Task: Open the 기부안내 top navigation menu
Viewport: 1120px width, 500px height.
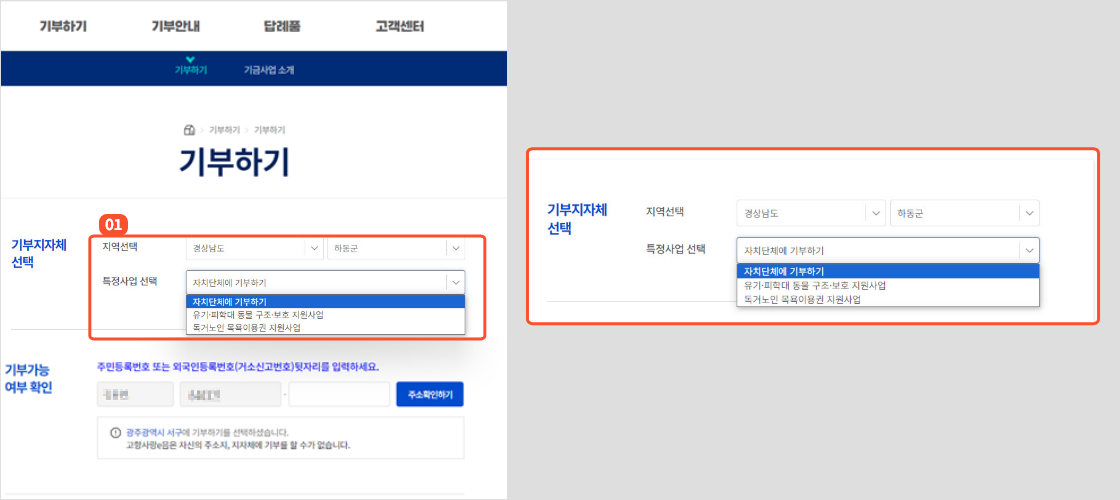Action: pyautogui.click(x=176, y=27)
